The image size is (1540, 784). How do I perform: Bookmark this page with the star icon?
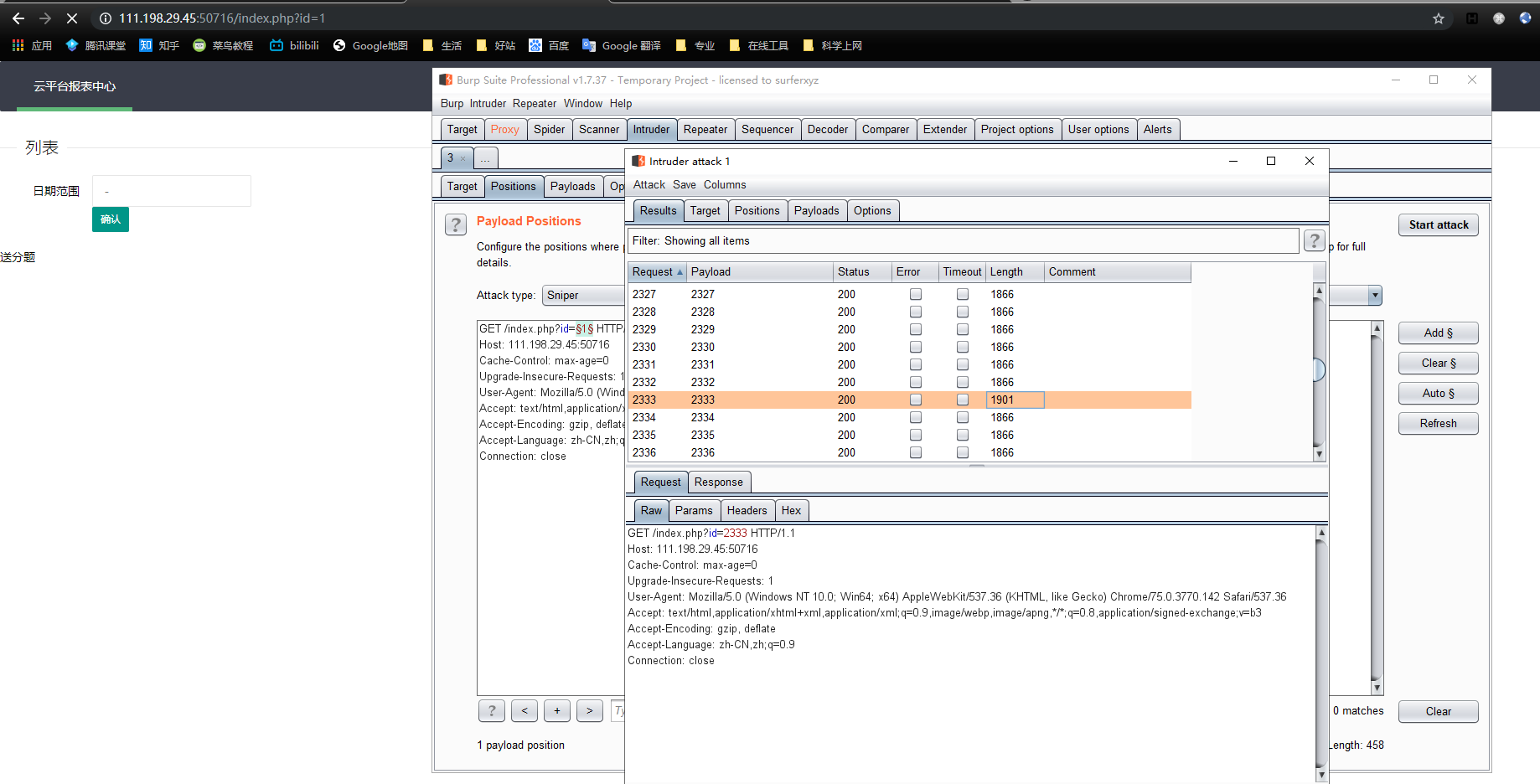coord(1439,18)
